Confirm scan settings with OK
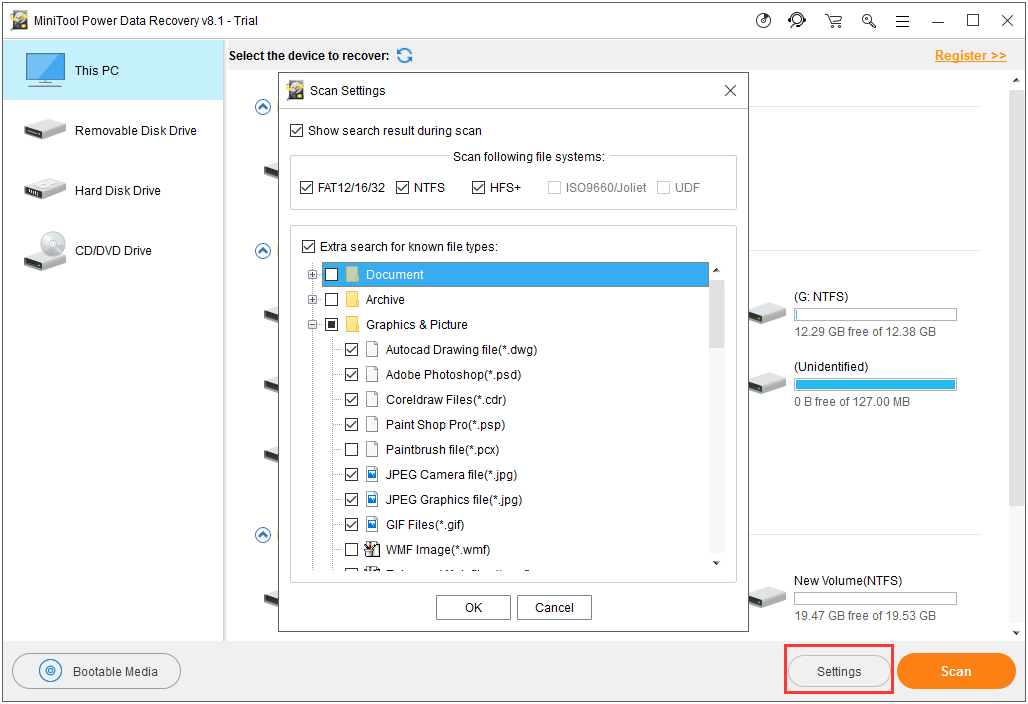Image resolution: width=1028 pixels, height=704 pixels. click(473, 608)
